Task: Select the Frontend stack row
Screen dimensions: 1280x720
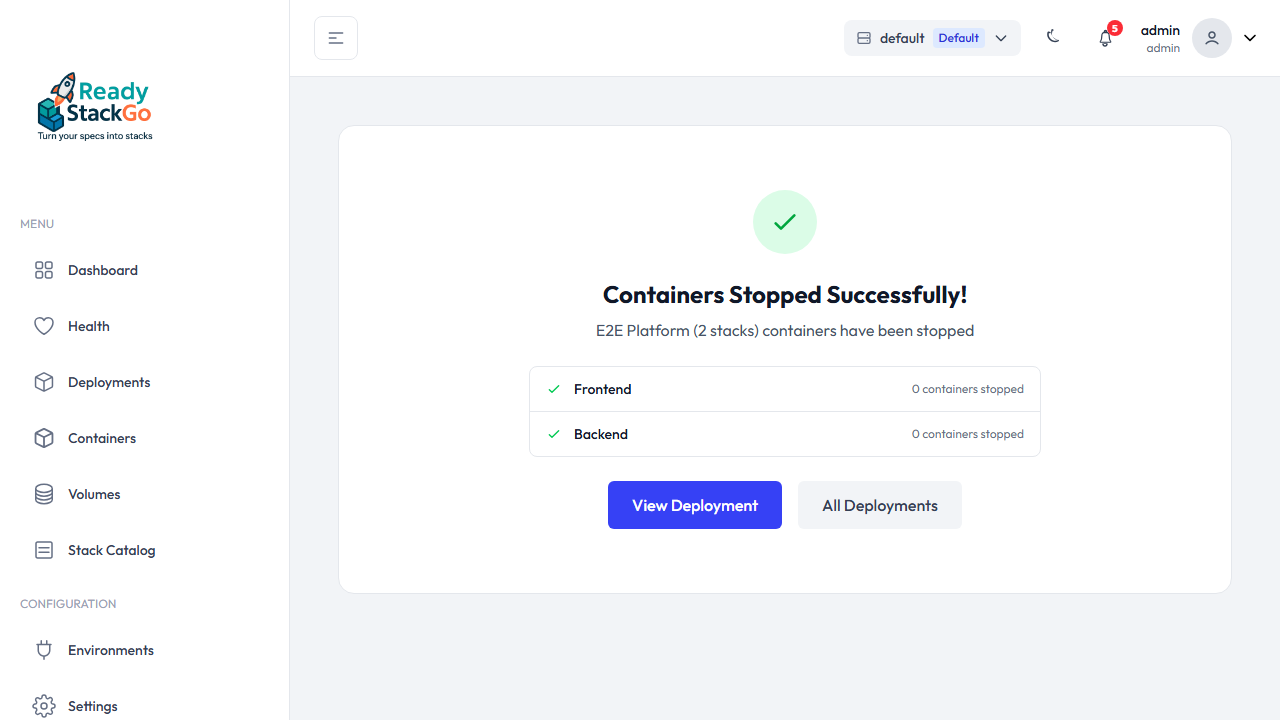Action: (x=785, y=389)
